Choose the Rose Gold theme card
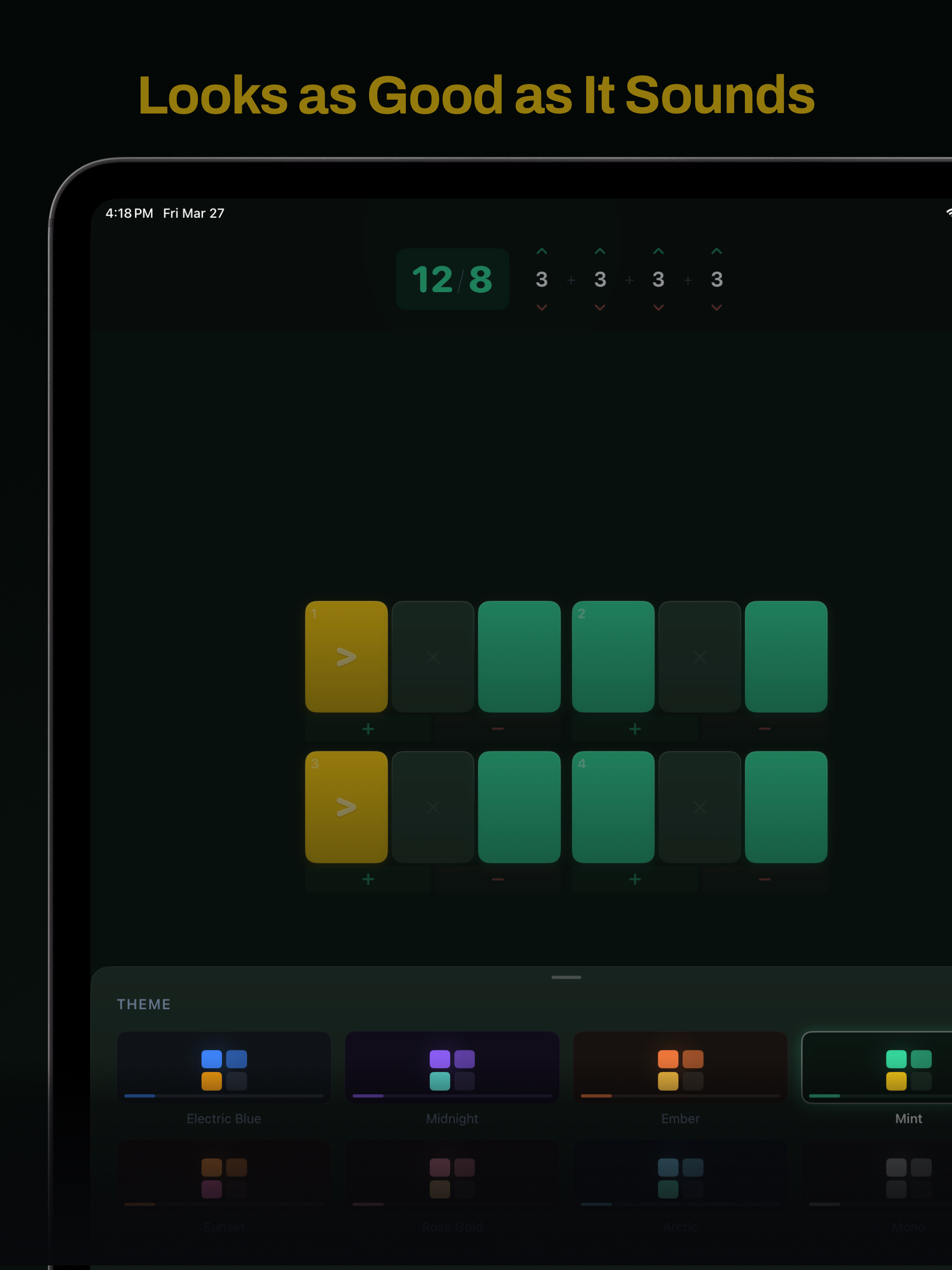Screen dimensions: 952x1270 [452, 1176]
